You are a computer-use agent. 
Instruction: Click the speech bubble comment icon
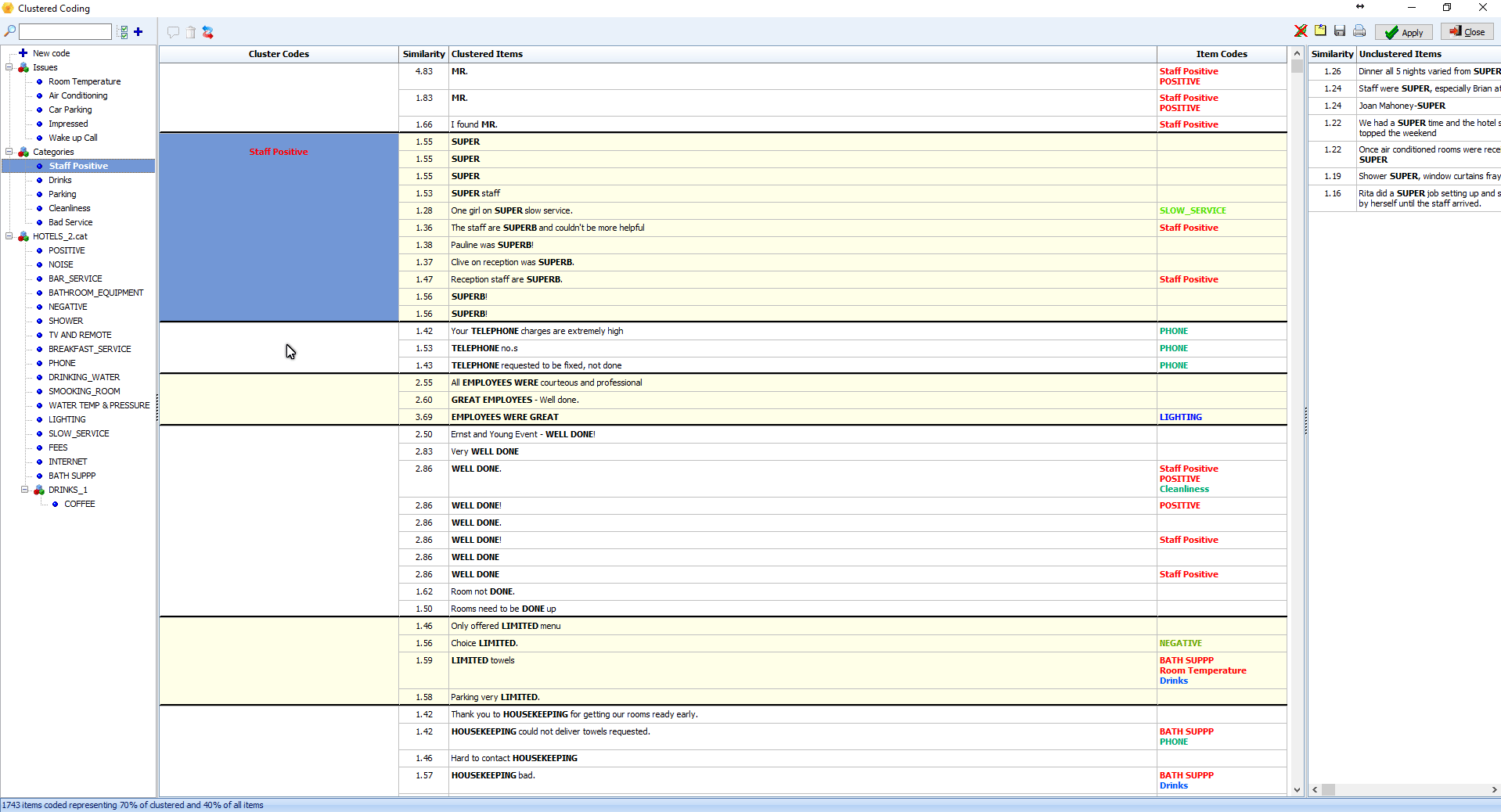click(x=174, y=32)
